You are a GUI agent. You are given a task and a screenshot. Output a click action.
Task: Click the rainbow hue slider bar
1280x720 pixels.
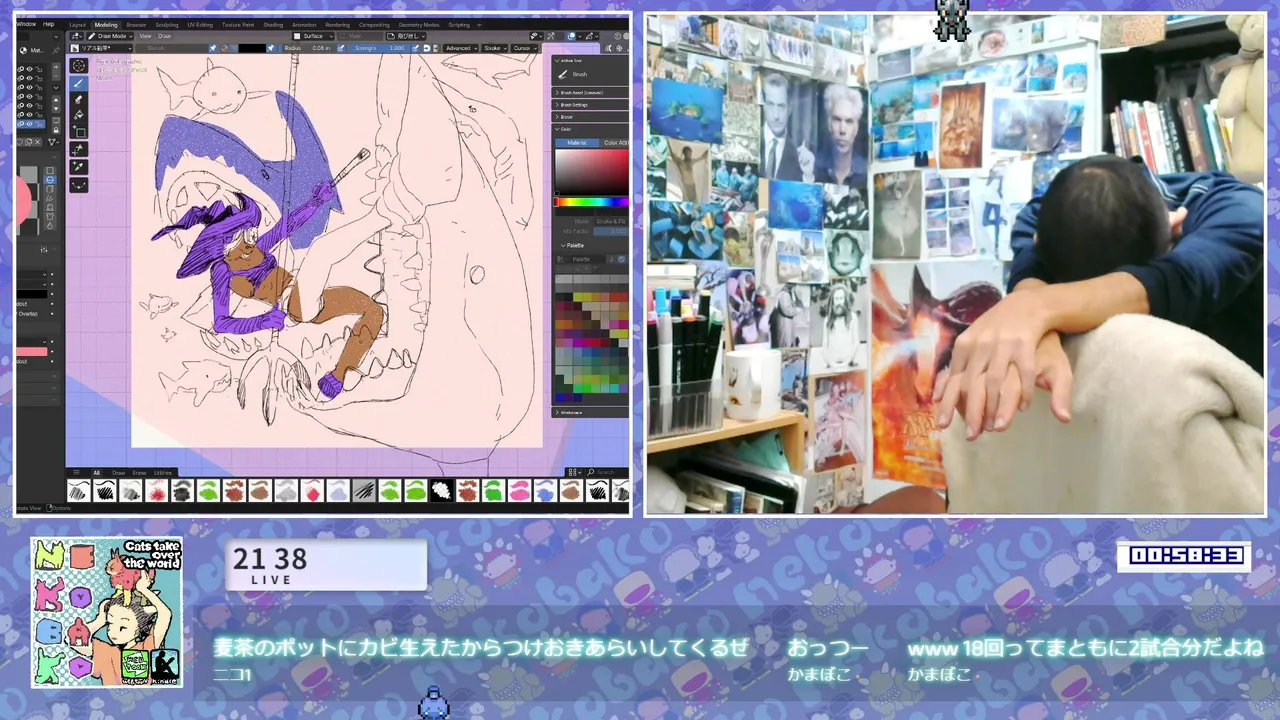pyautogui.click(x=591, y=202)
